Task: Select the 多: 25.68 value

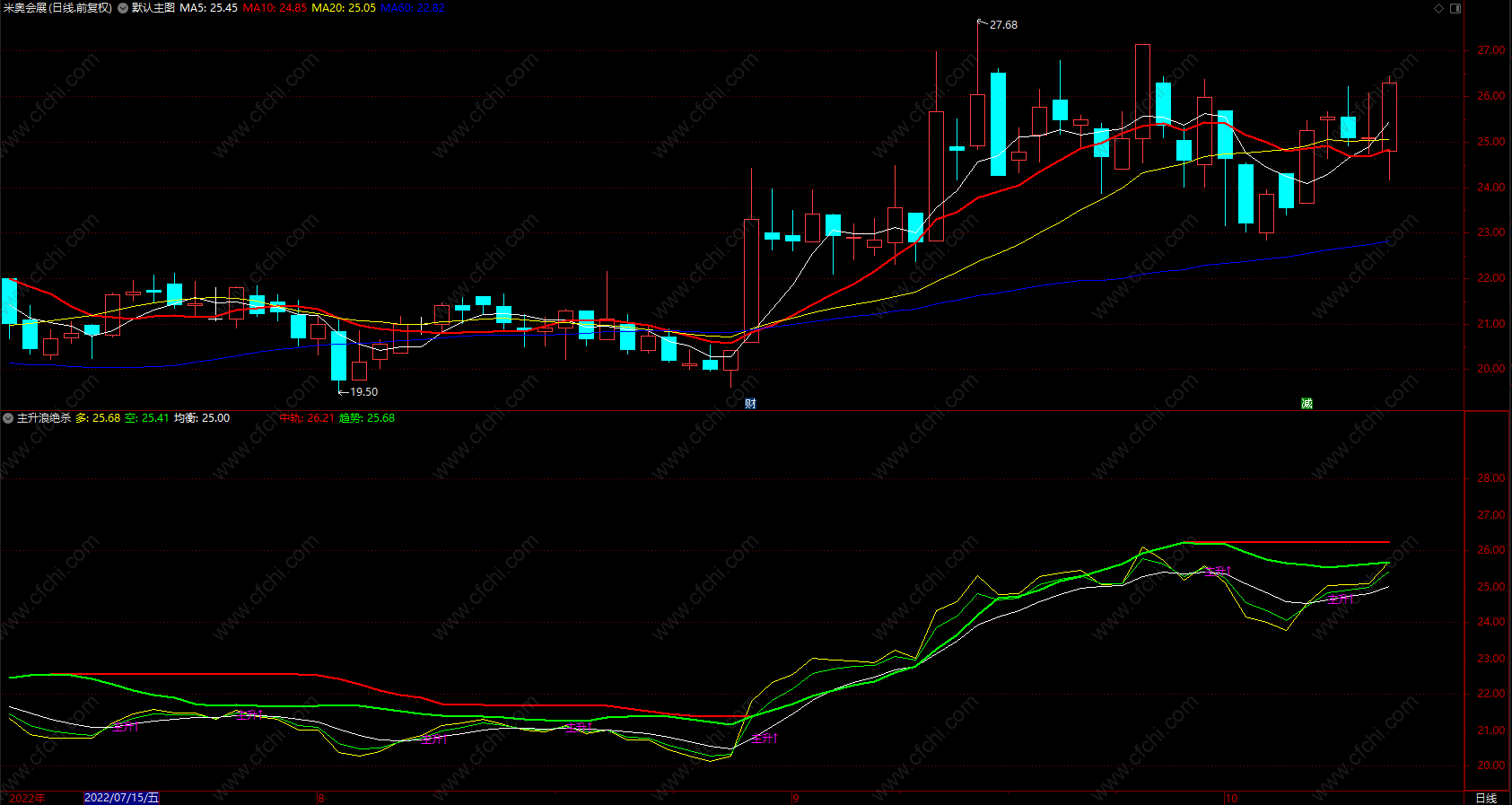Action: click(98, 418)
